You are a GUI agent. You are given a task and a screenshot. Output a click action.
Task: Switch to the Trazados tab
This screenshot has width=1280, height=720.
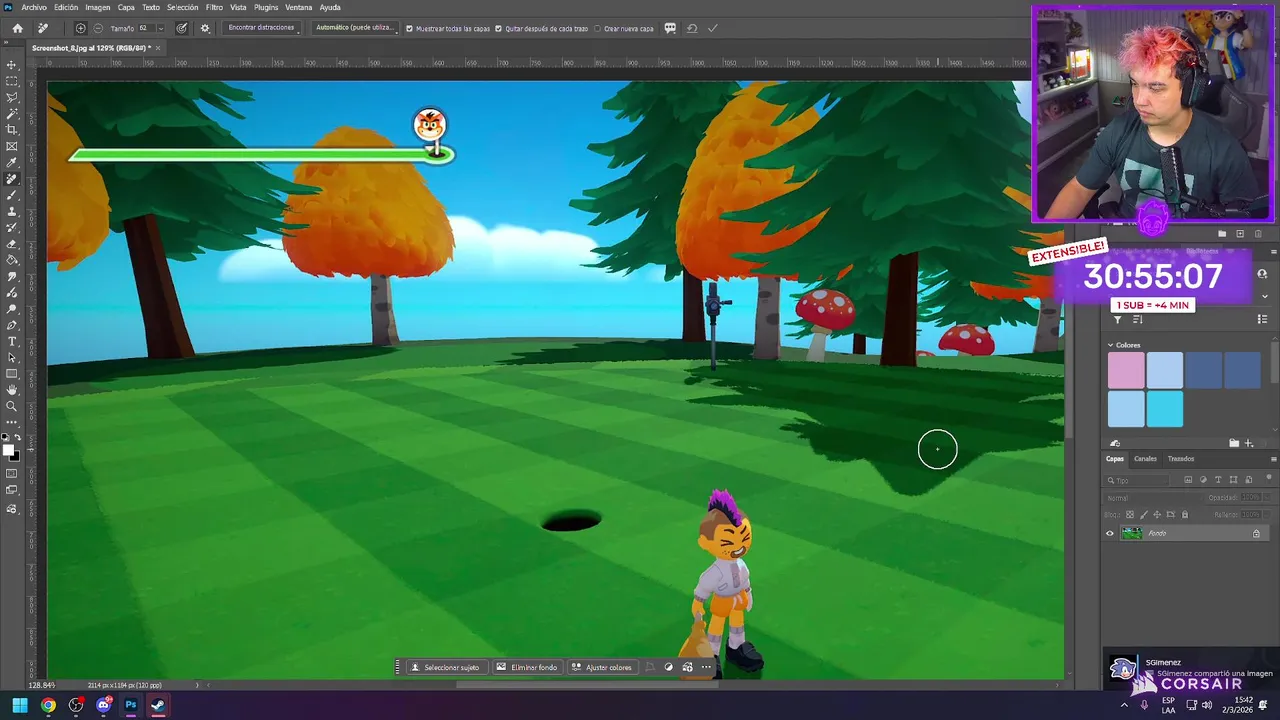pyautogui.click(x=1181, y=459)
